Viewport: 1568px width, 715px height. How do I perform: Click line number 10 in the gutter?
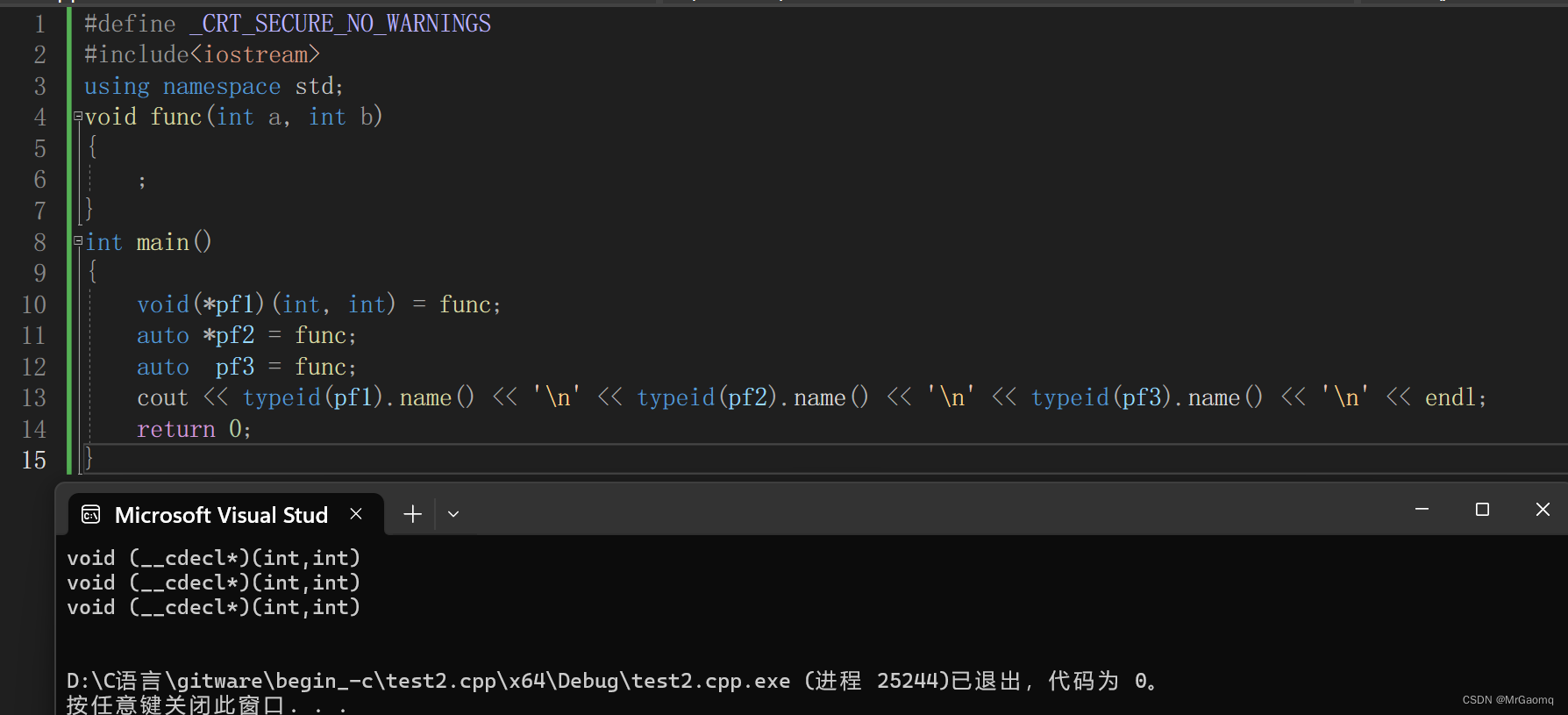(34, 304)
